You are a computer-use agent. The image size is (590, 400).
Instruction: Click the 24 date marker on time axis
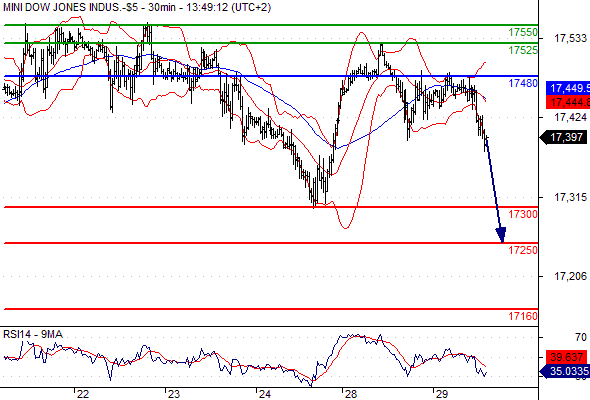point(264,394)
